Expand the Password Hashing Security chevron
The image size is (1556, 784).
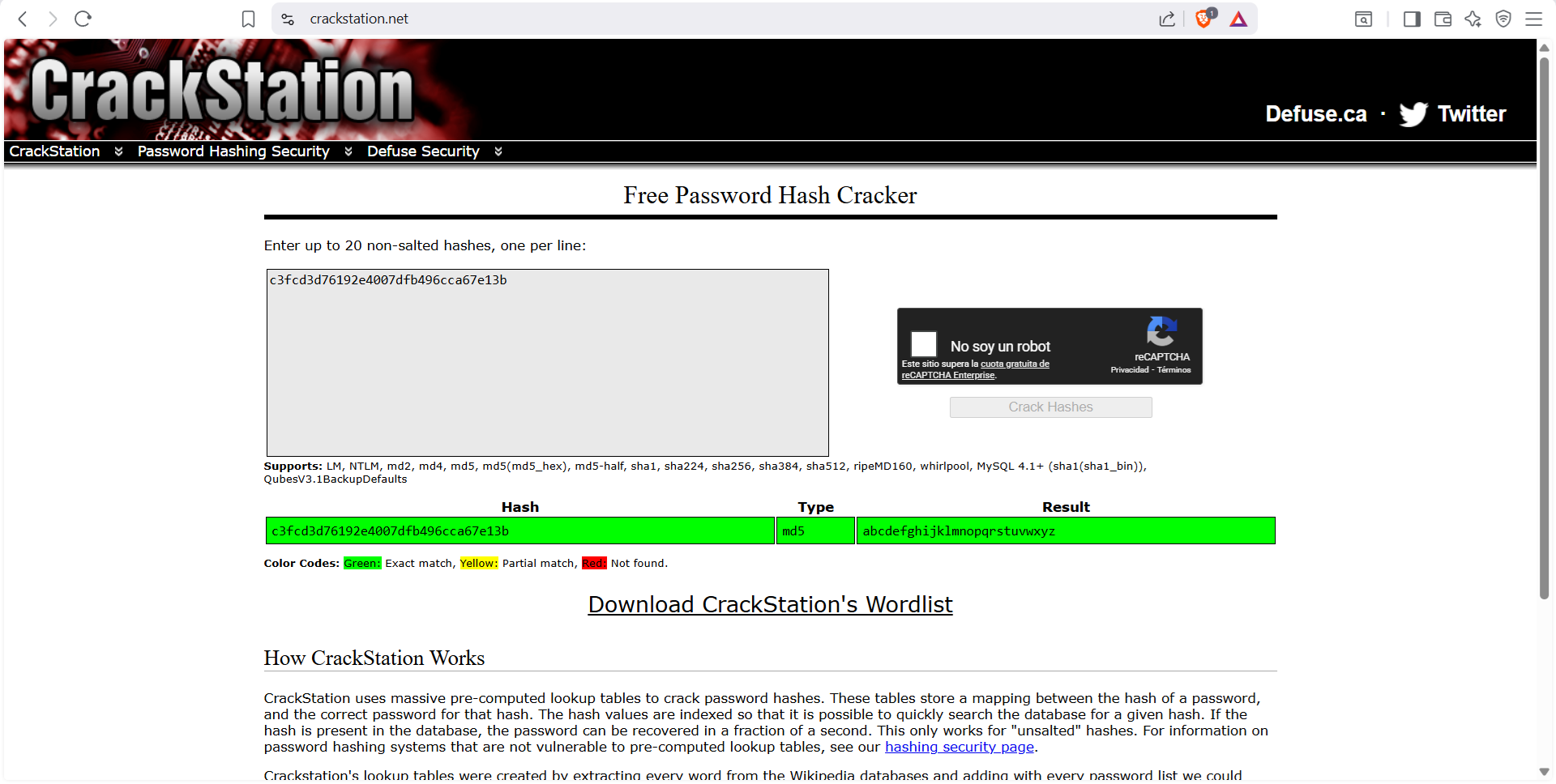348,151
